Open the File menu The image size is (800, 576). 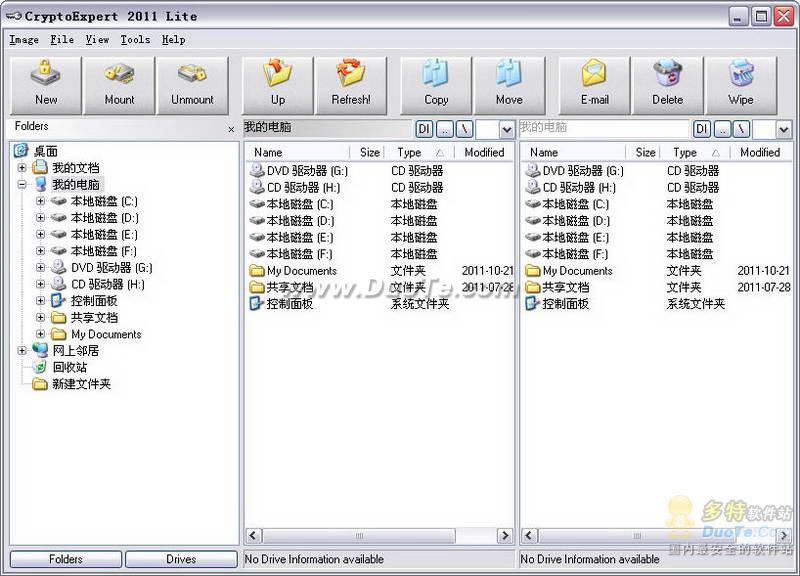(62, 39)
